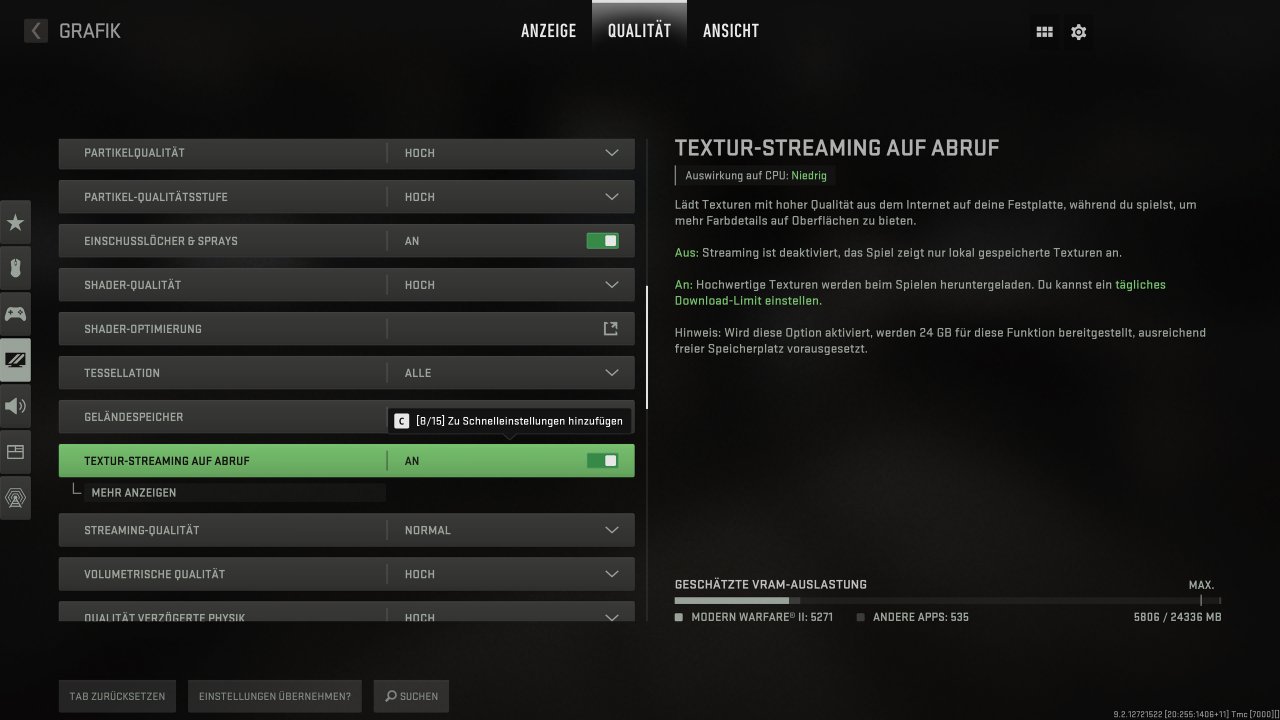Screen dimensions: 1280x720
Task: Open the grid menu icon at top right
Action: (1044, 32)
